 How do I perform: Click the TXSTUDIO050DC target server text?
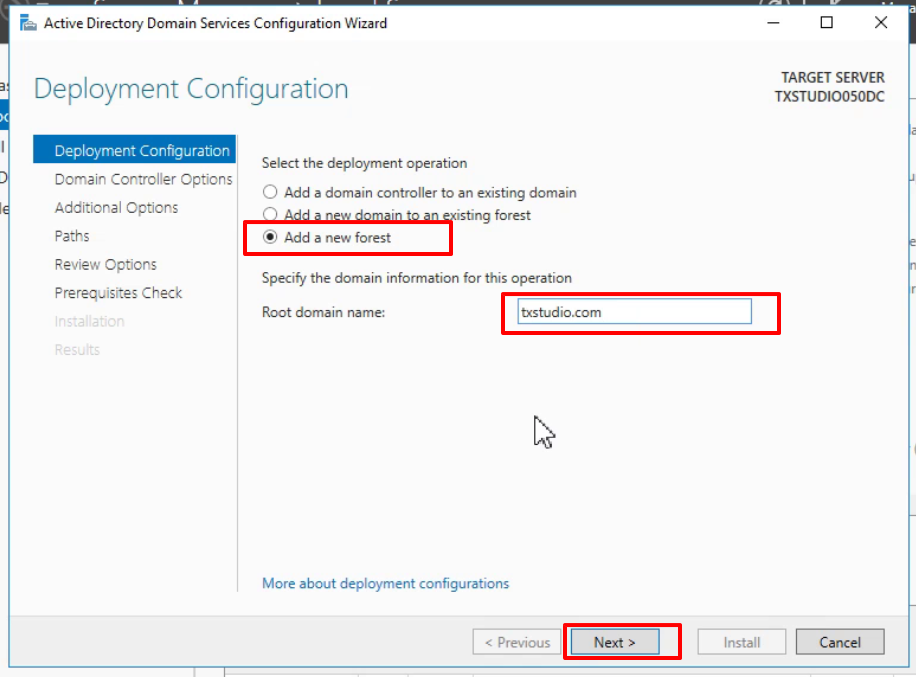click(829, 96)
